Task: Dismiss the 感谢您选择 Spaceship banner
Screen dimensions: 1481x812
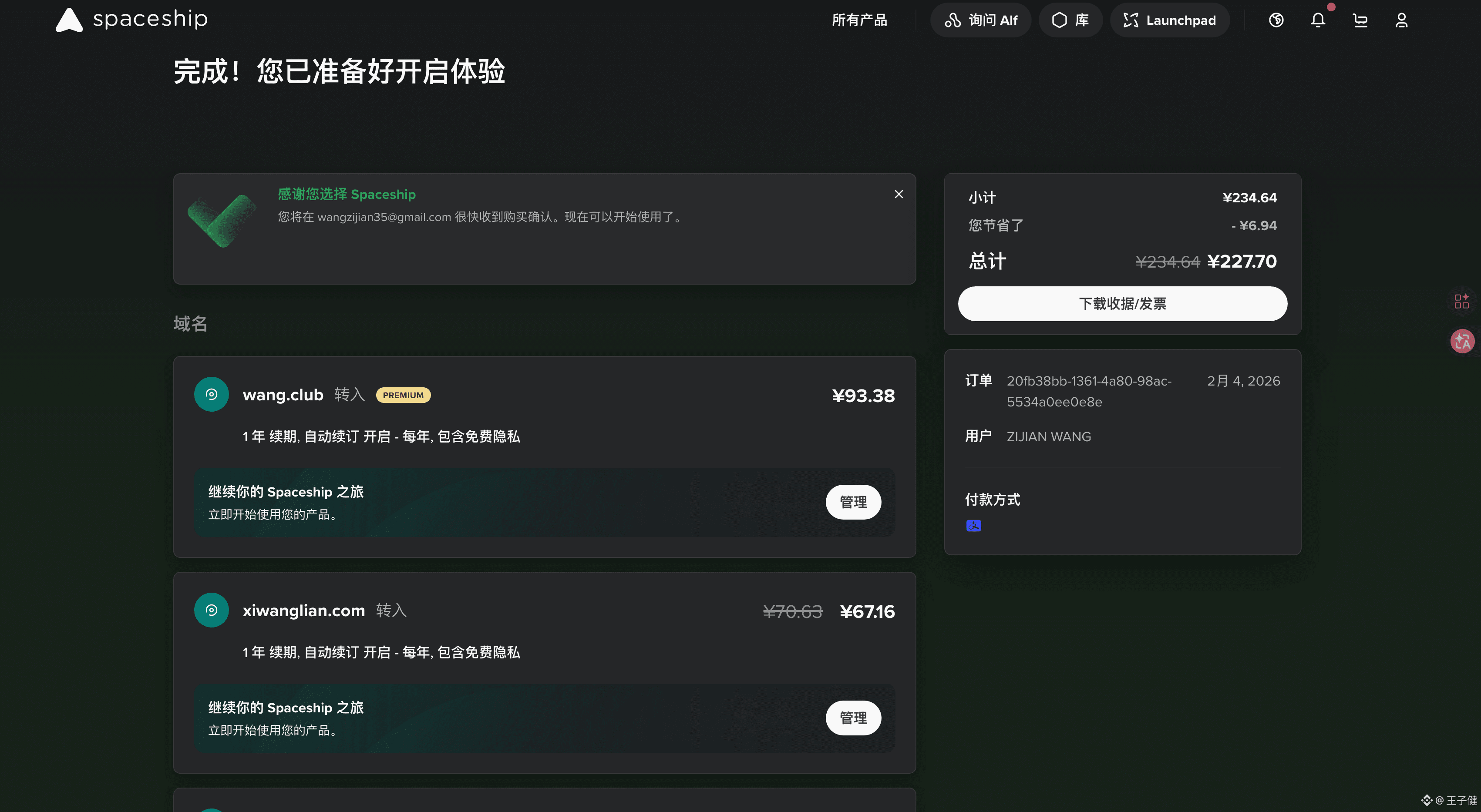Action: click(x=899, y=194)
